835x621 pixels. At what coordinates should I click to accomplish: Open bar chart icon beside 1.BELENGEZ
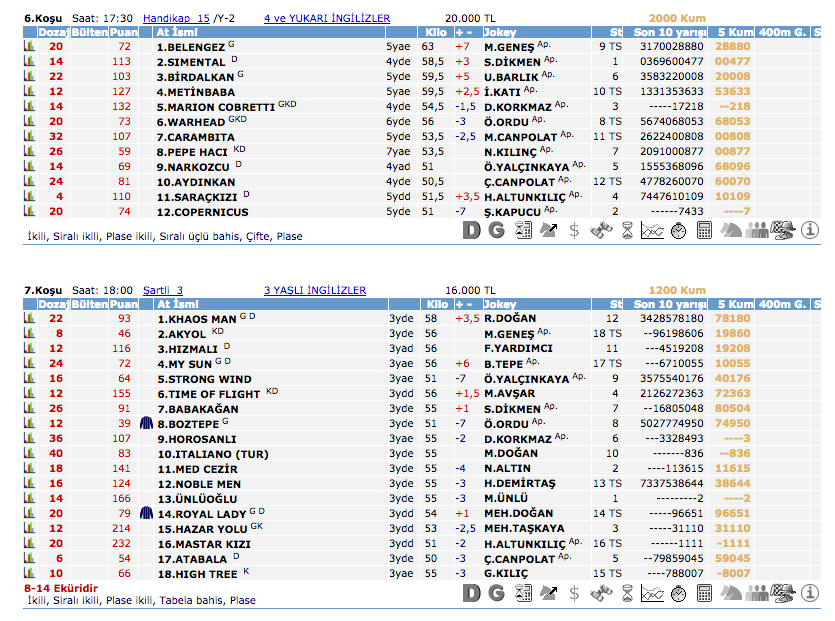pyautogui.click(x=29, y=46)
